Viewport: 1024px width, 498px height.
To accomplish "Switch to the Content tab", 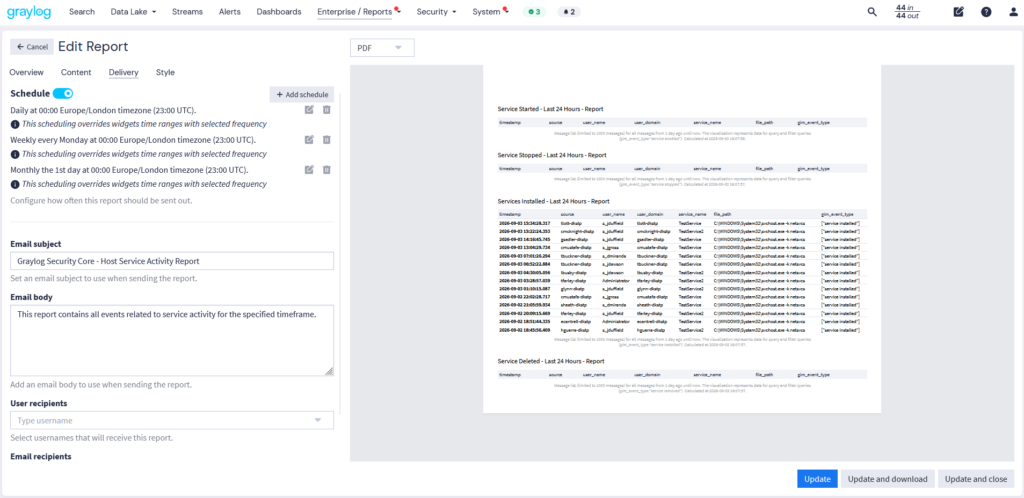I will click(x=76, y=72).
